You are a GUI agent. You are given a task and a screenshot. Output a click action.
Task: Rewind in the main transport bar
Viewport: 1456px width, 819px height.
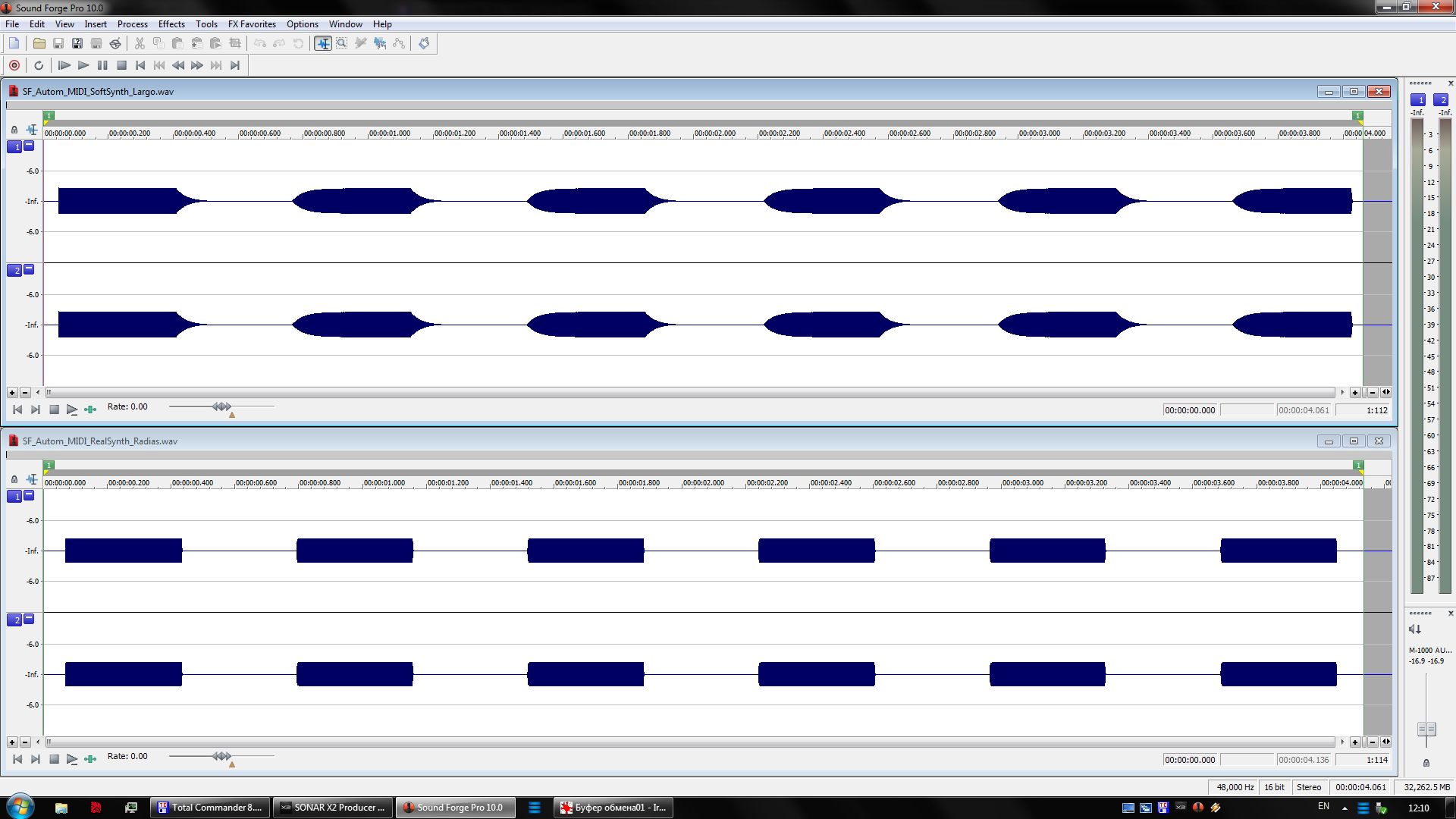(x=178, y=65)
